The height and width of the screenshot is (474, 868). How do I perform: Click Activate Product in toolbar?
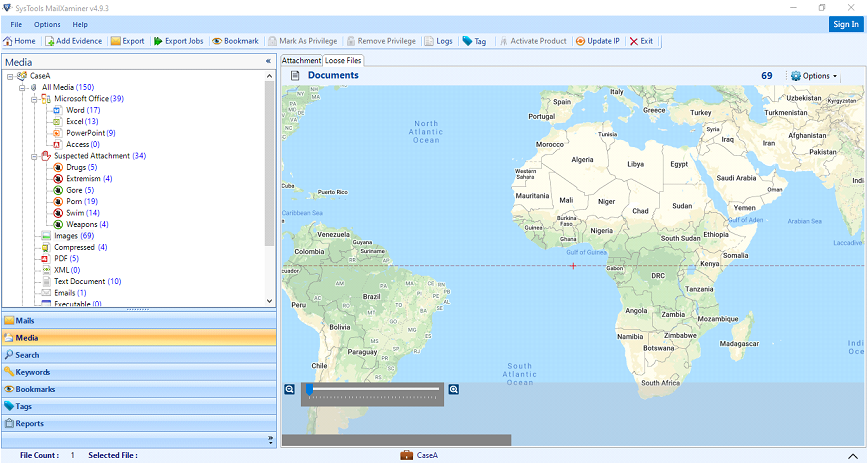(533, 41)
